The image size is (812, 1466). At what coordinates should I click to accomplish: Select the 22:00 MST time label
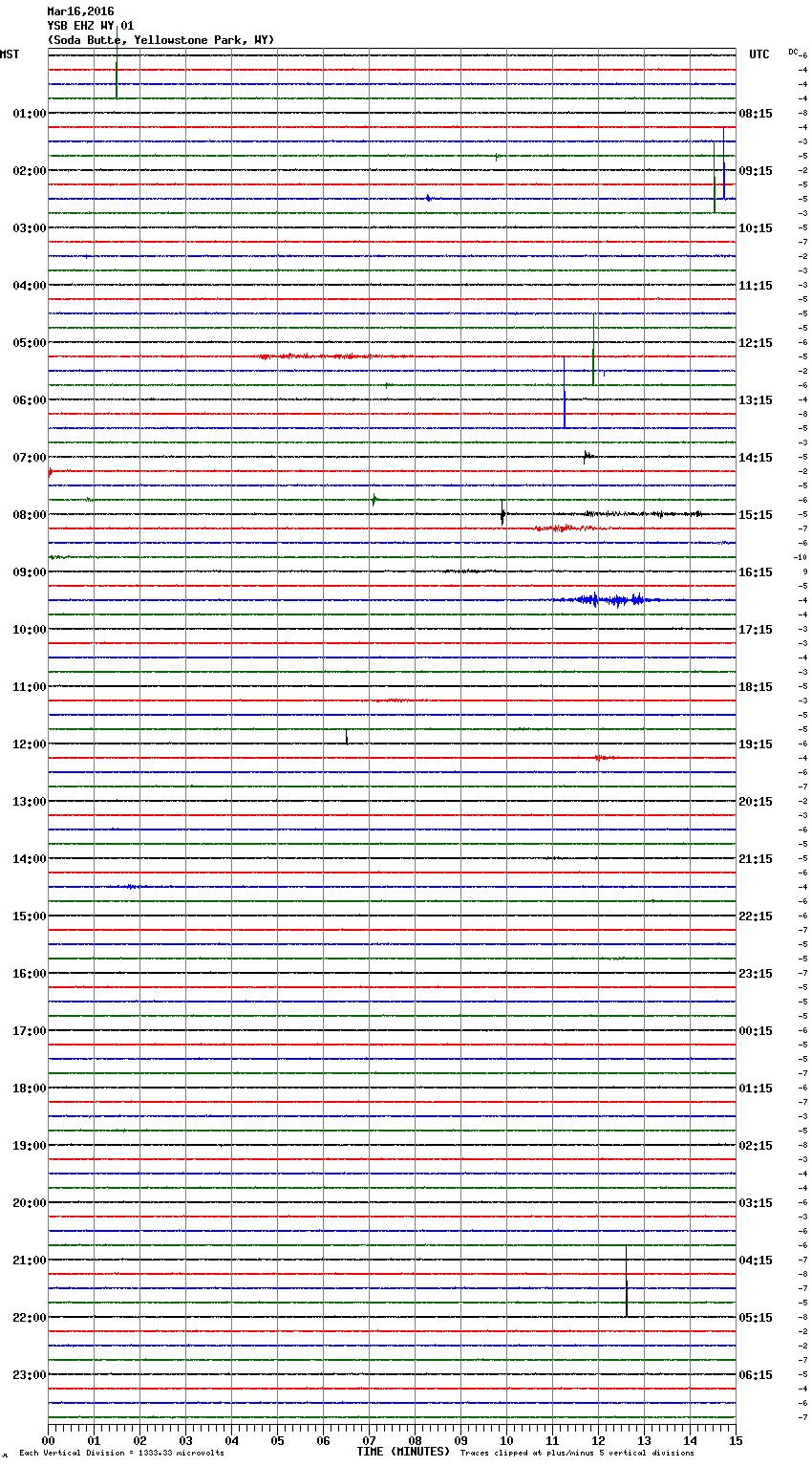30,1318
